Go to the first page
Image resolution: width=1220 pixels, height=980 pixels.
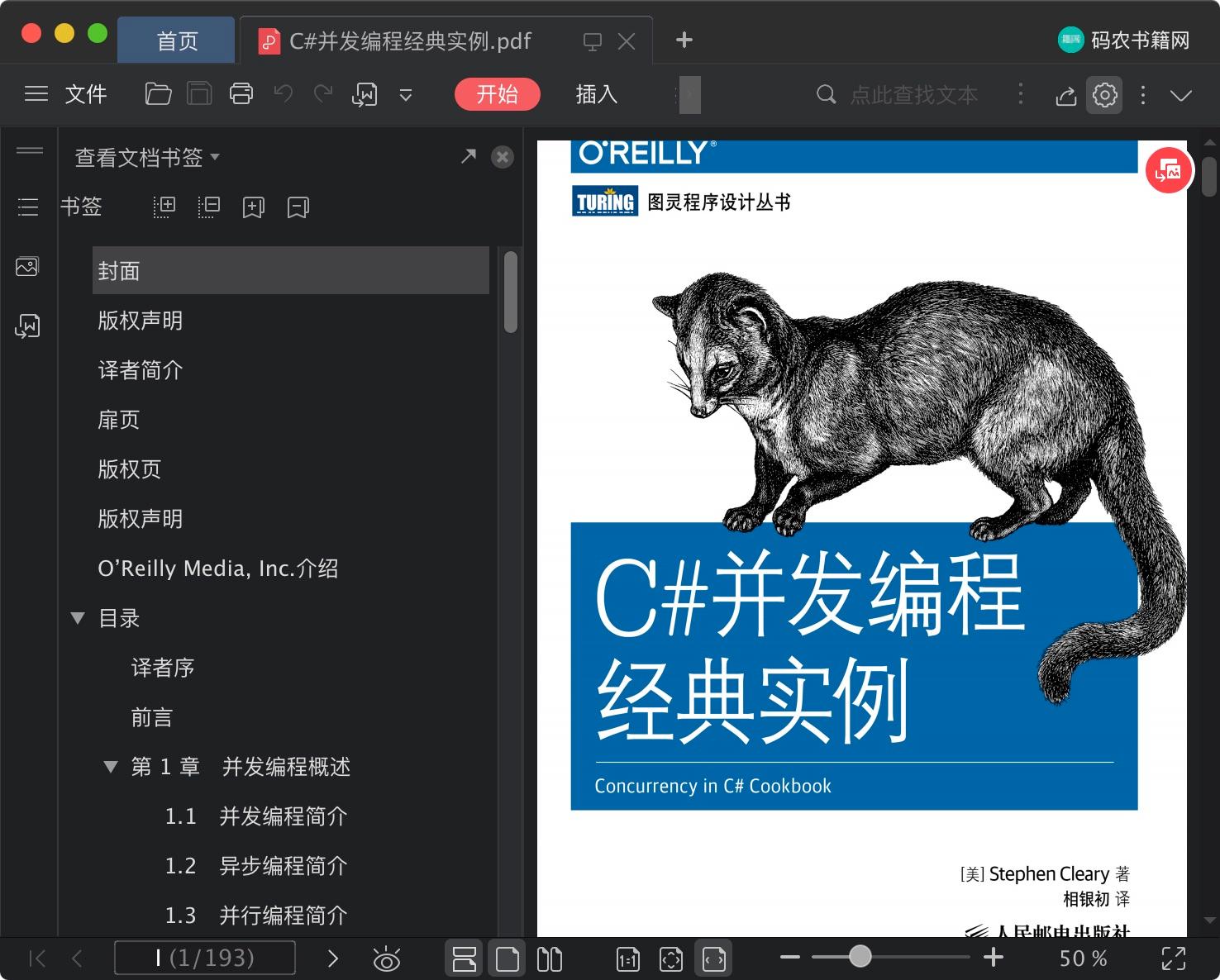click(38, 959)
